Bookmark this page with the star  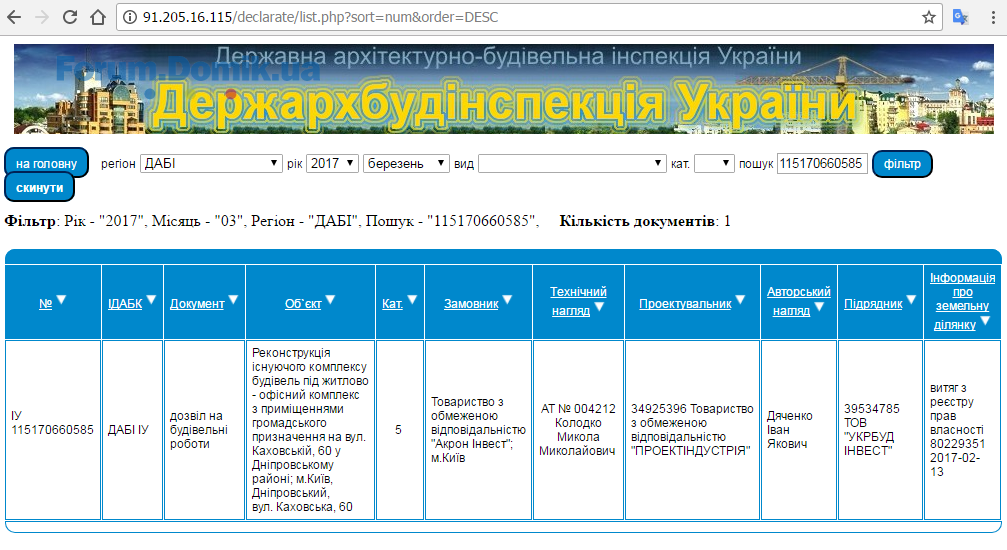tap(929, 17)
